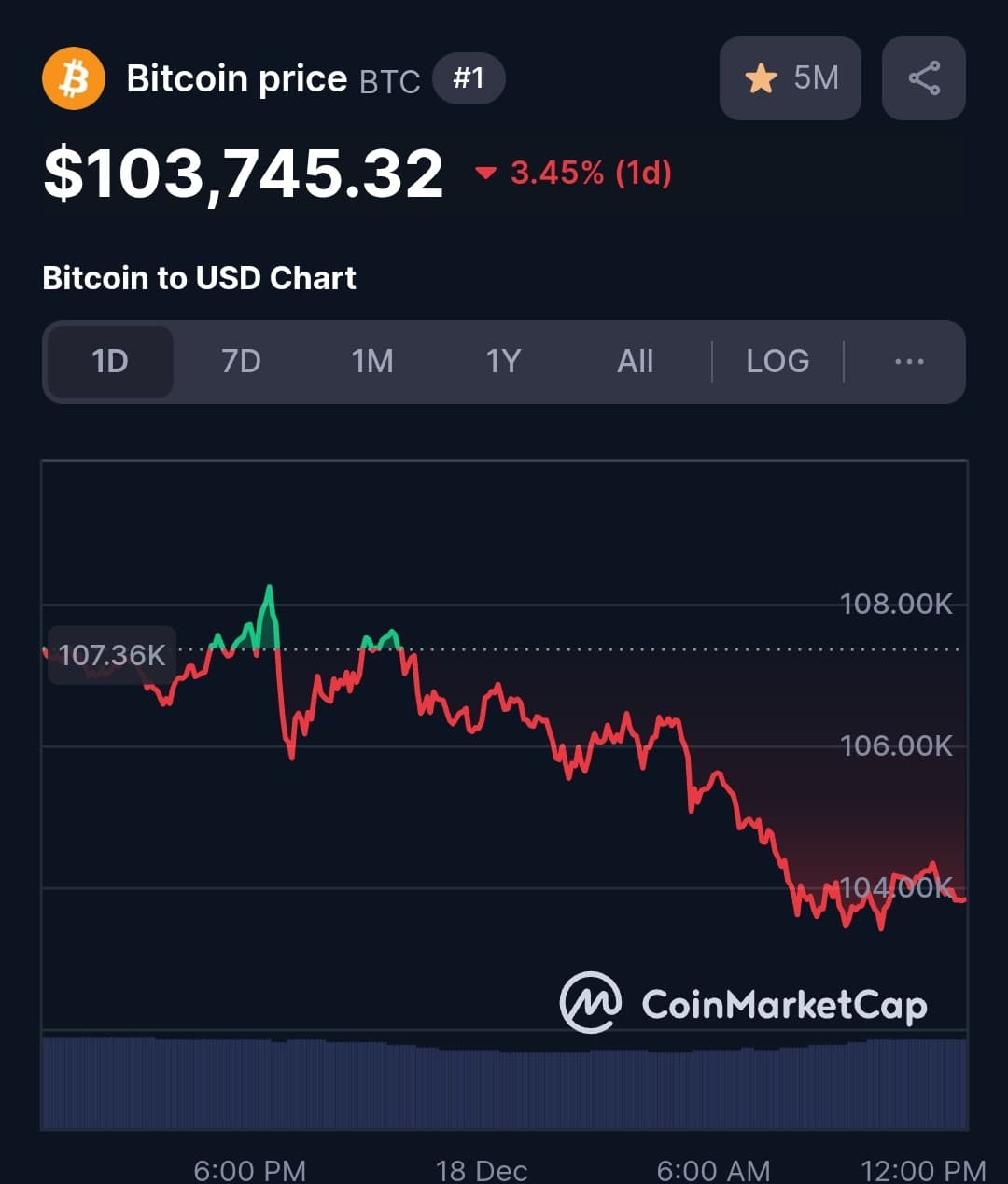1008x1184 pixels.
Task: Select the 1M chart range
Action: (371, 362)
